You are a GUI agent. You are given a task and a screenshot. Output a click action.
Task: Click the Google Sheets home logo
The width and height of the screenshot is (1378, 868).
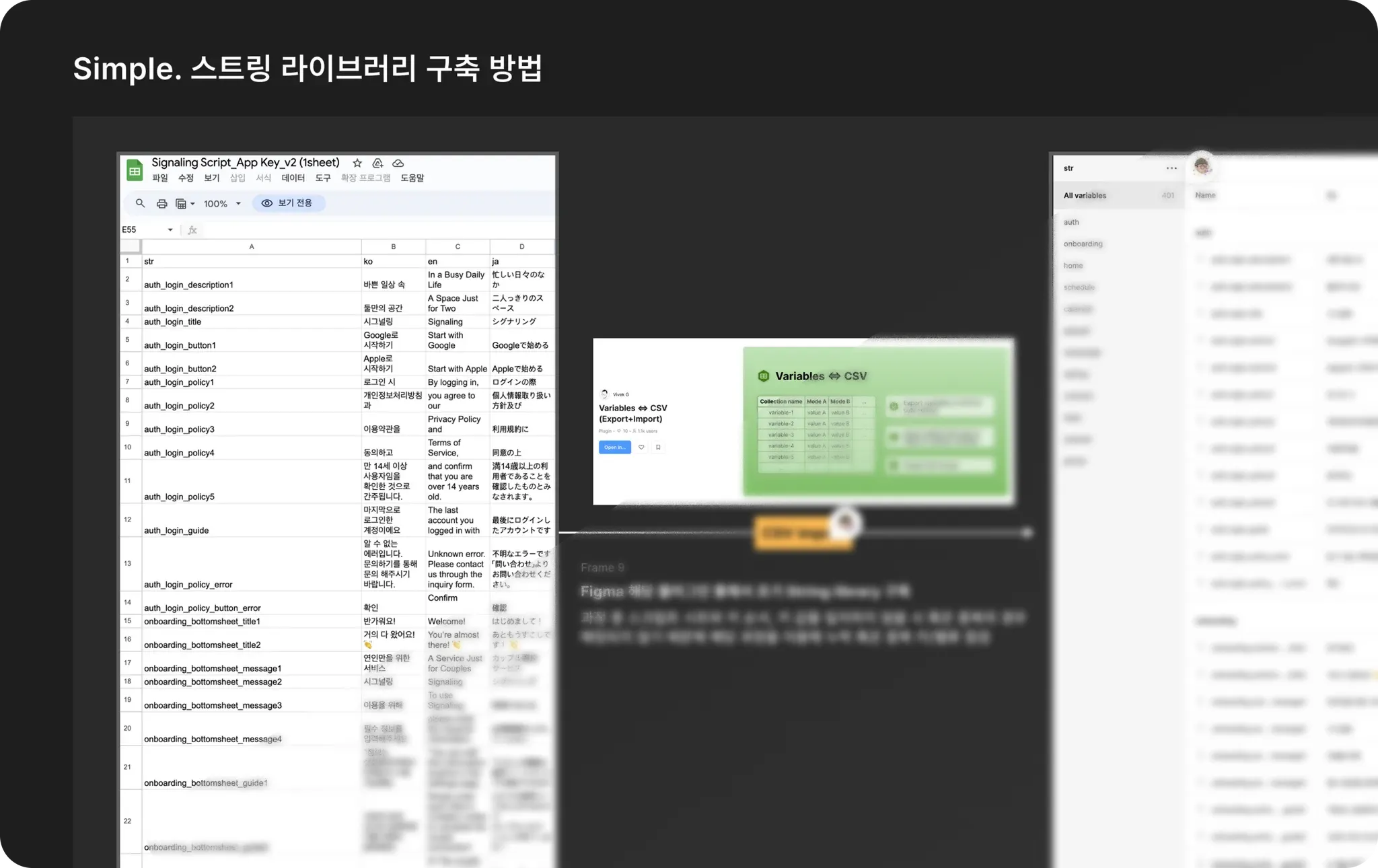pos(135,170)
